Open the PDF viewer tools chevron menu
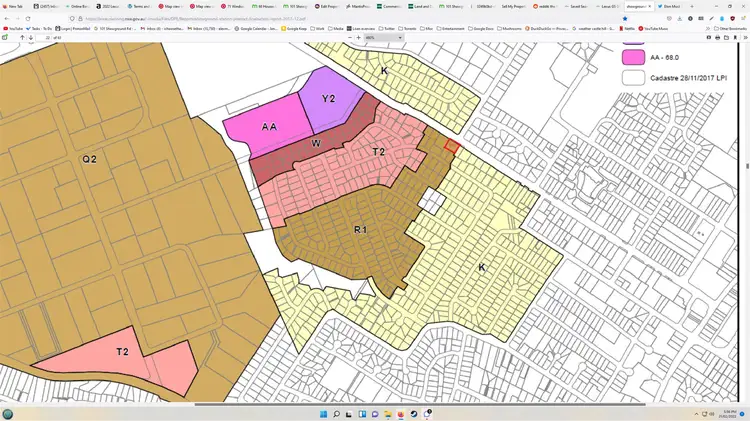The height and width of the screenshot is (421, 750). [x=743, y=38]
